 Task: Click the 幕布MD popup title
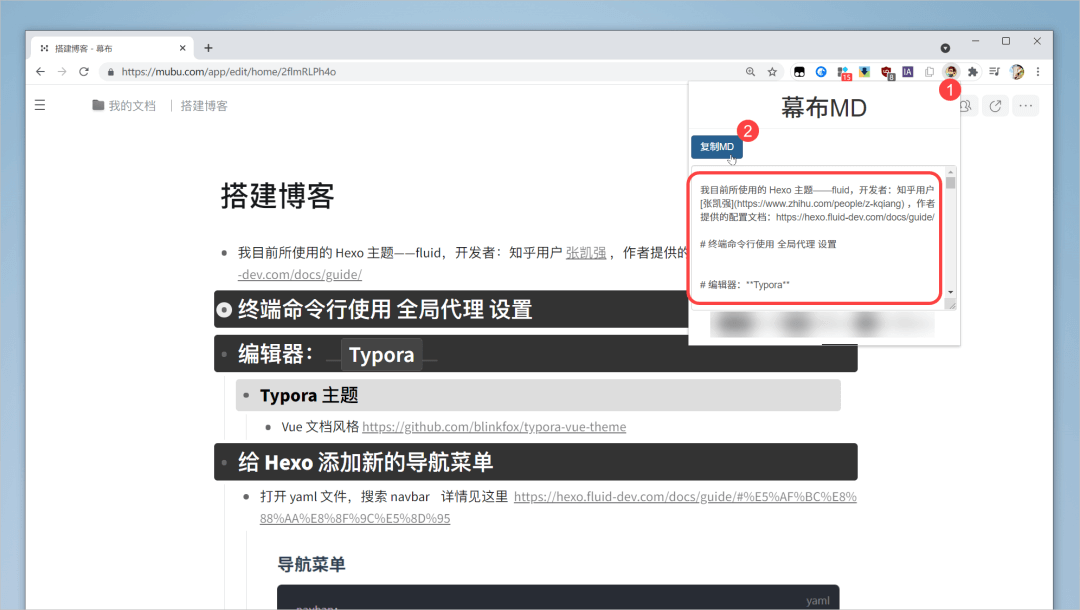click(x=824, y=107)
